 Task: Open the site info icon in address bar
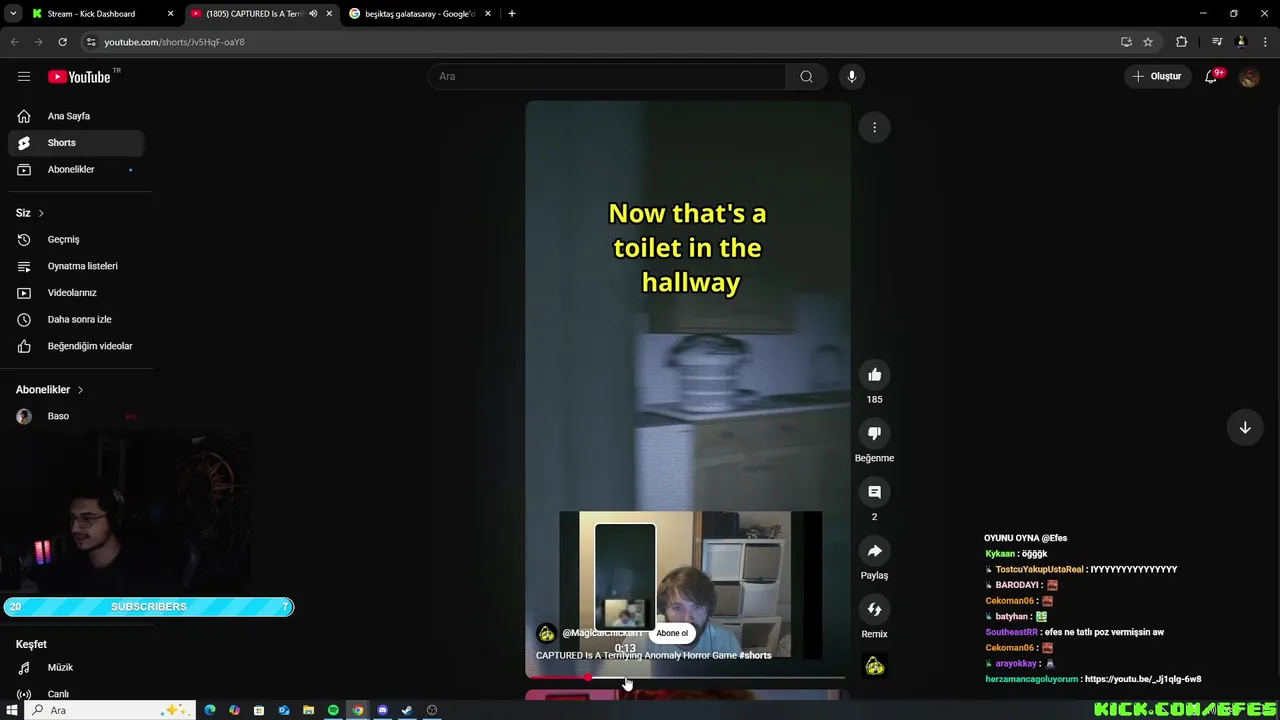click(x=91, y=42)
